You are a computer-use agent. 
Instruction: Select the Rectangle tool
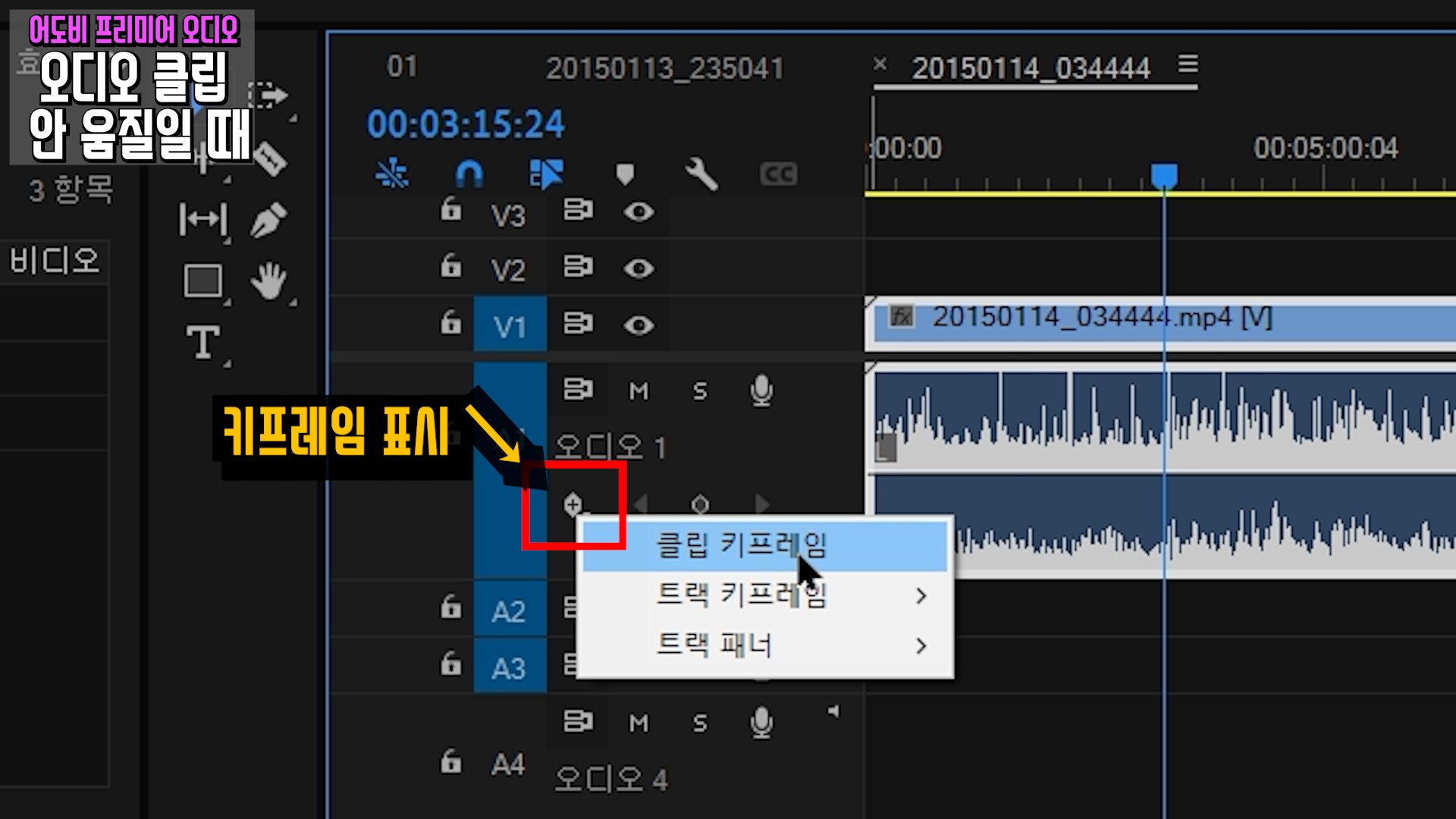202,281
